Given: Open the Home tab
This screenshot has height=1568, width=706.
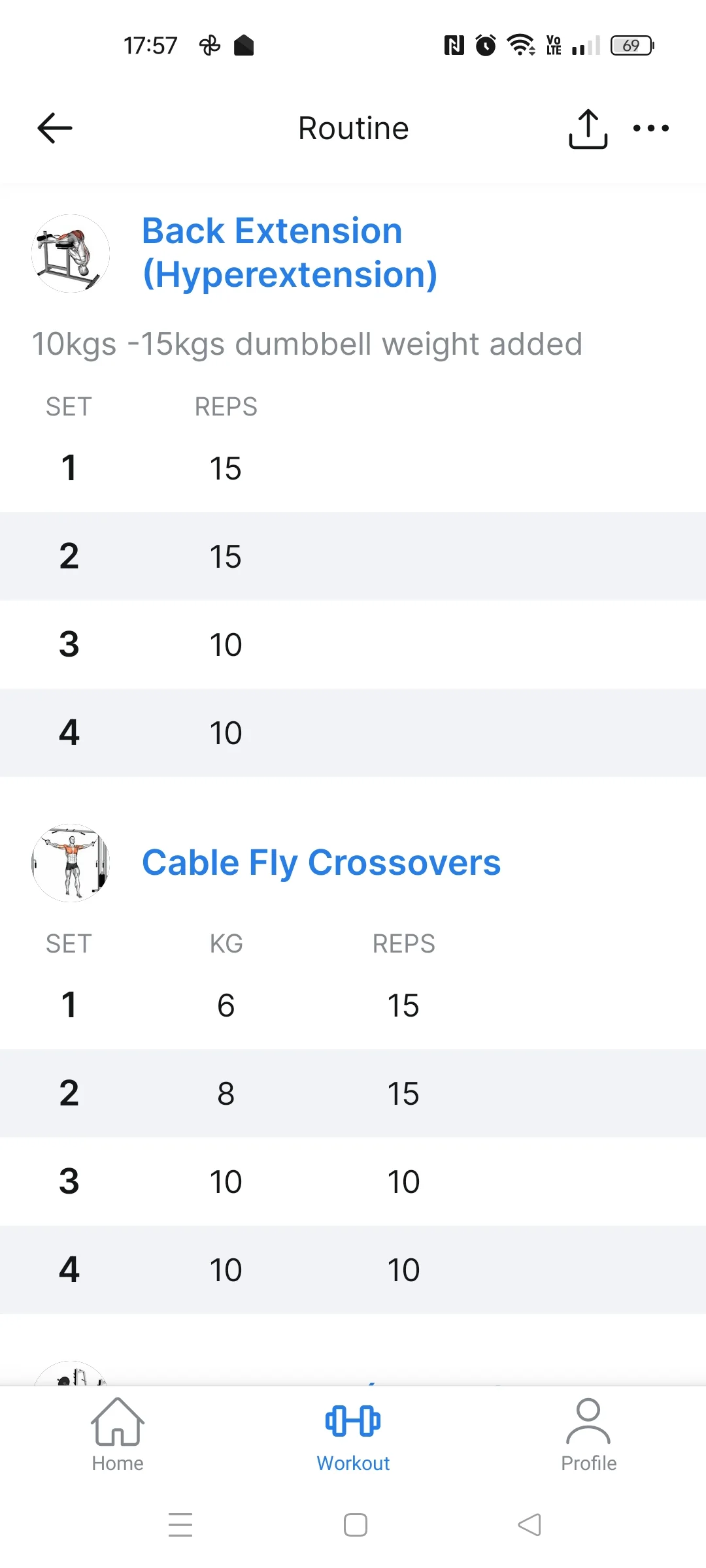Looking at the screenshot, I should pos(118,1435).
